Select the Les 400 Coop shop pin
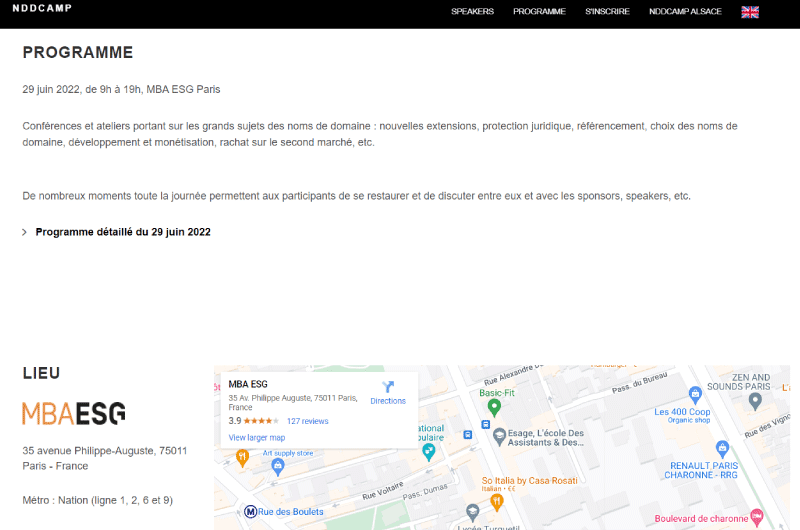 pyautogui.click(x=695, y=395)
